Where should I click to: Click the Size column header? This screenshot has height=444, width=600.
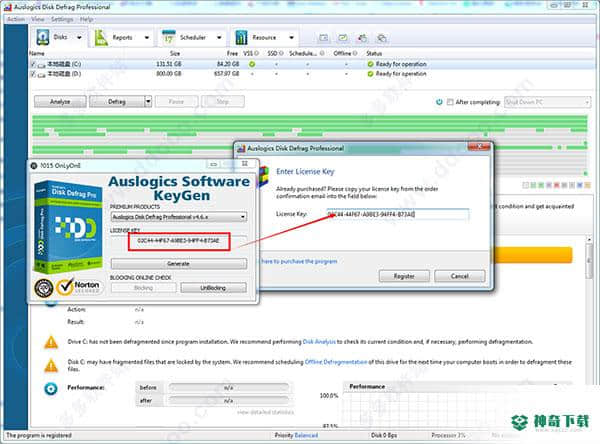[x=175, y=53]
